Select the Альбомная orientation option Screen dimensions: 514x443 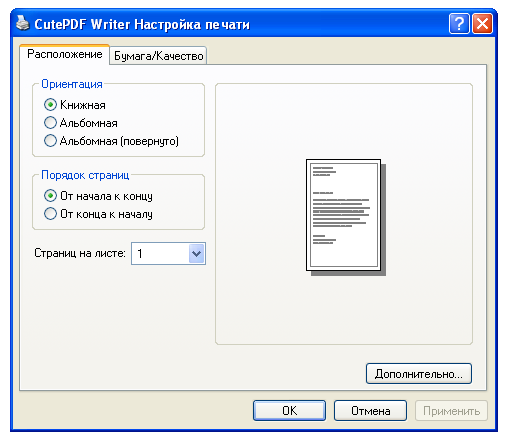(x=50, y=123)
